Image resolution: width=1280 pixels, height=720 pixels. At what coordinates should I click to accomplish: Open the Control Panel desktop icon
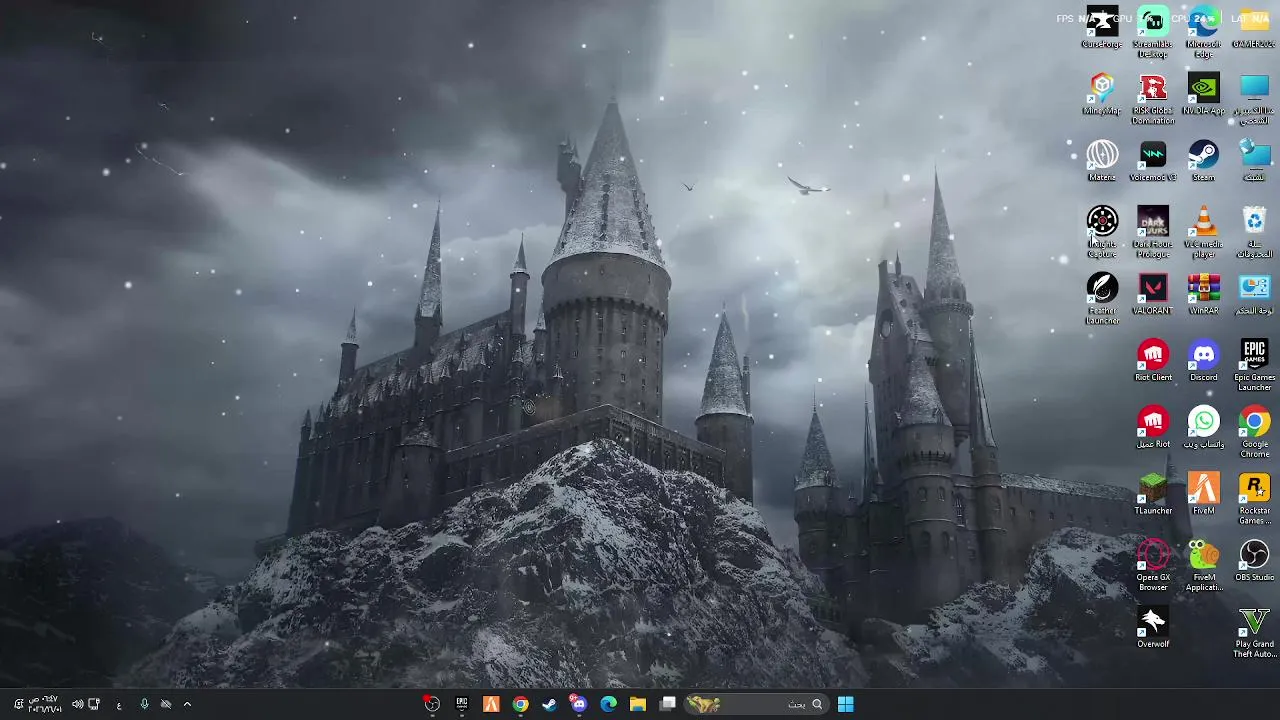coord(1254,294)
